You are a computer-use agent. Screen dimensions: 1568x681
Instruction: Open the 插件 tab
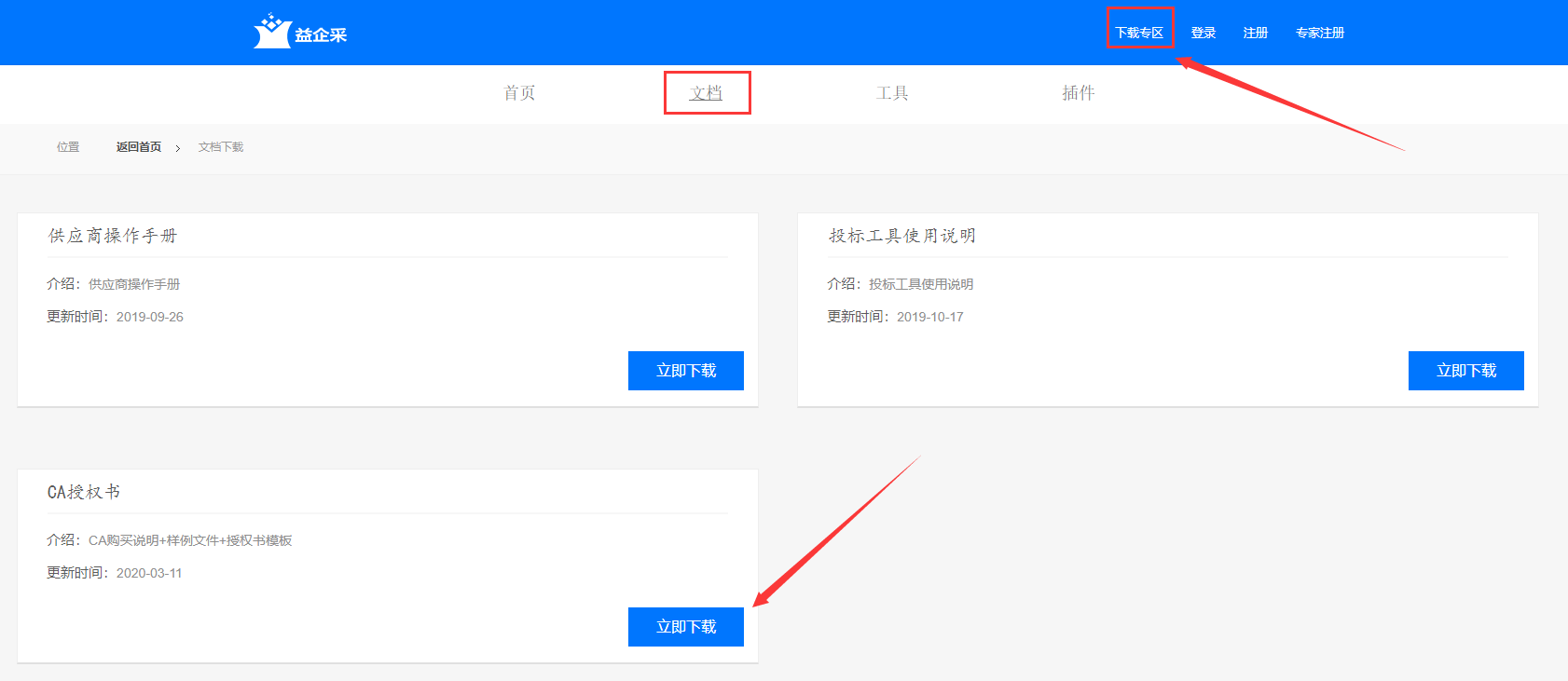point(1079,93)
